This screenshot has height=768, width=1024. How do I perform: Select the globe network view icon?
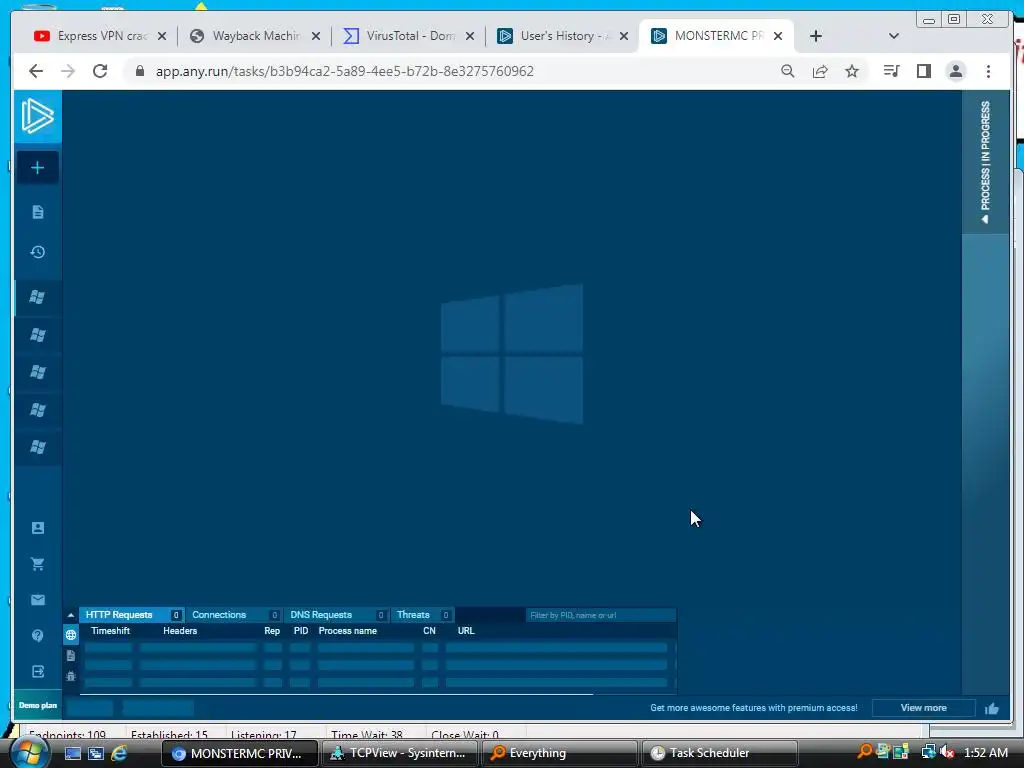point(71,635)
